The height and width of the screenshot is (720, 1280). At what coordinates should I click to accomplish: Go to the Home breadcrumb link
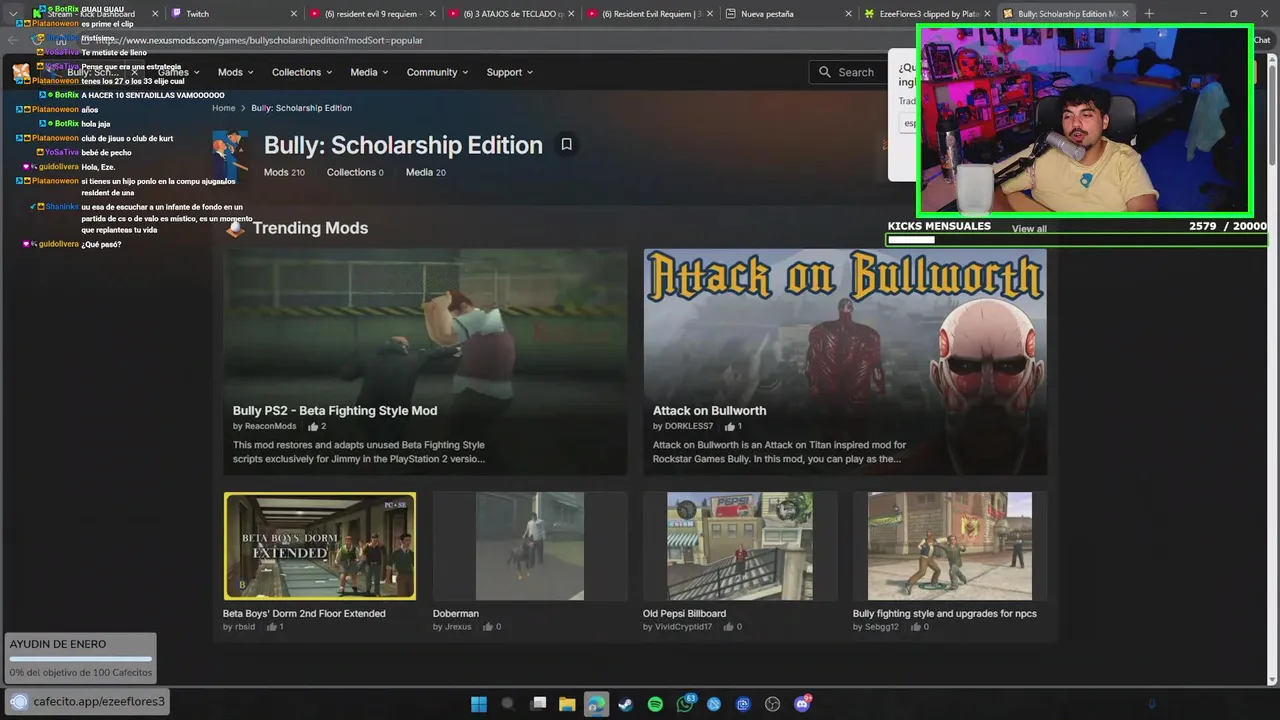point(223,108)
